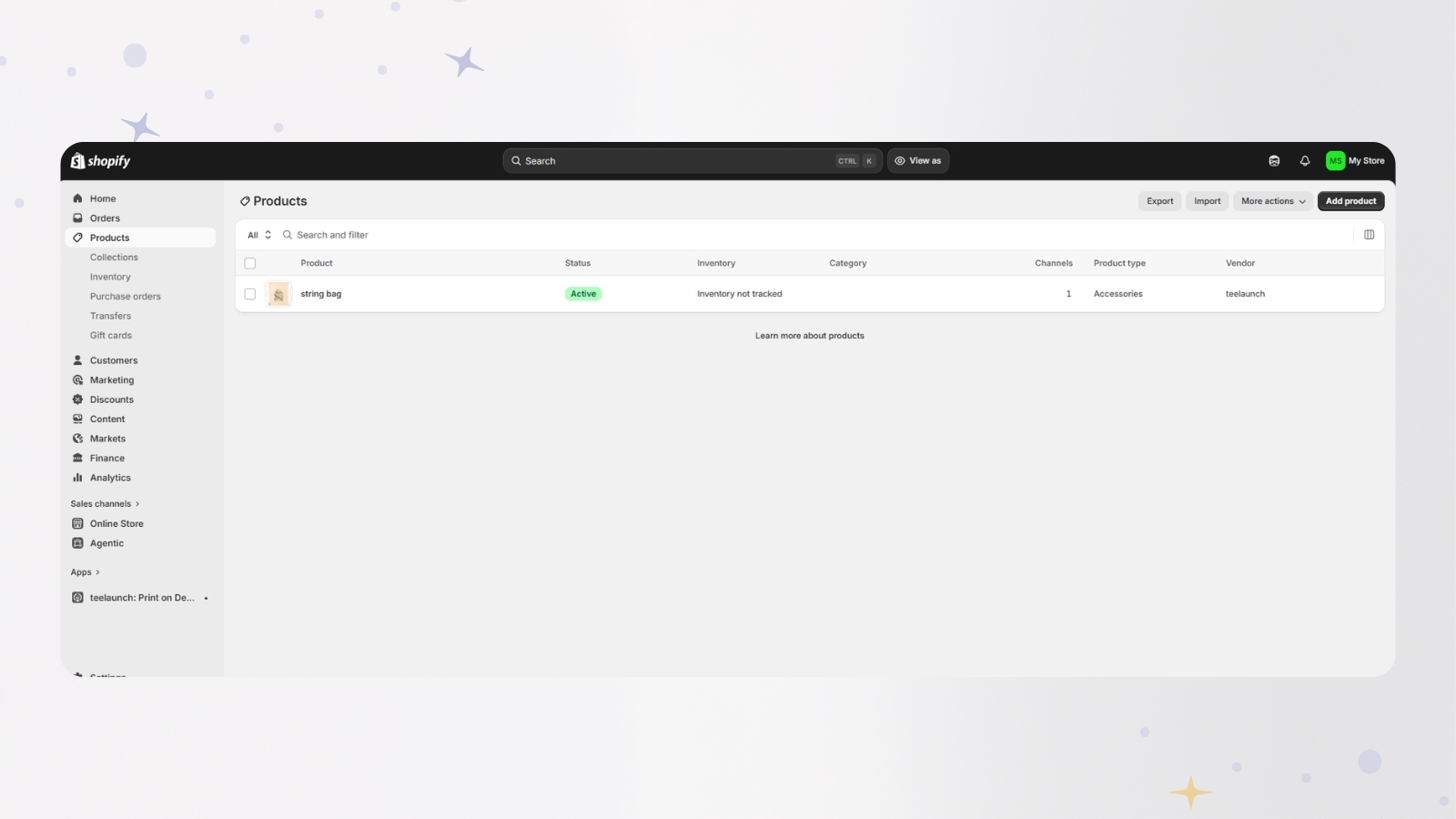Screen dimensions: 1456x819
Task: Click the View as button
Action: [918, 161]
